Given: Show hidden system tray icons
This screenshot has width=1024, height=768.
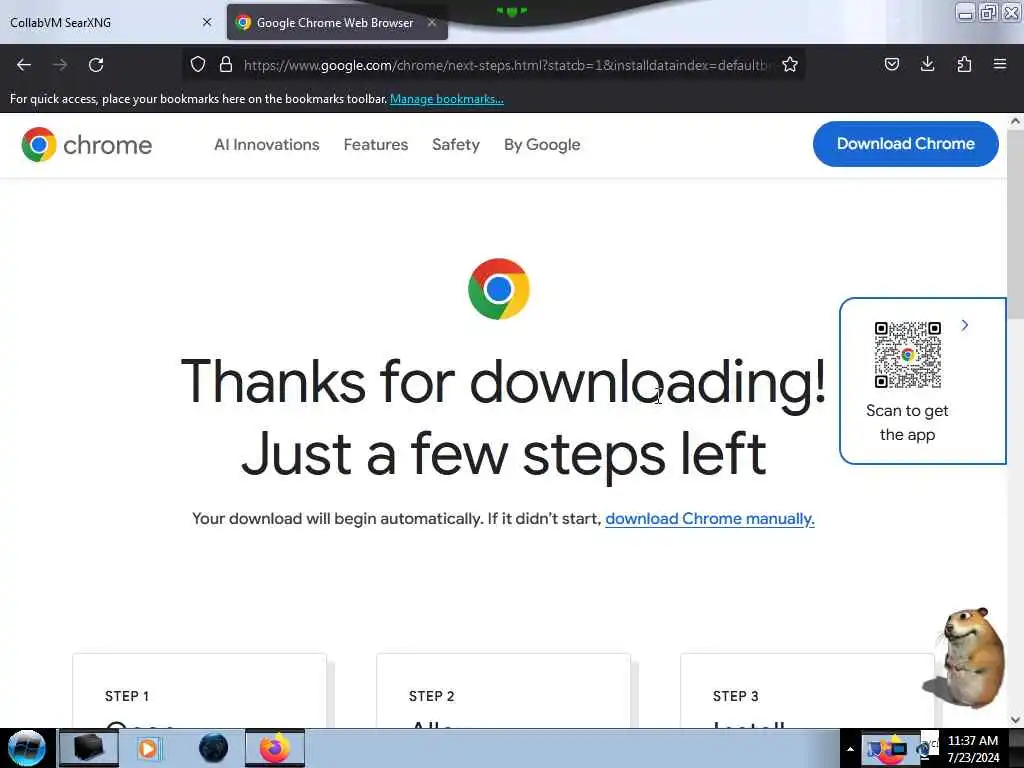Looking at the screenshot, I should (850, 749).
